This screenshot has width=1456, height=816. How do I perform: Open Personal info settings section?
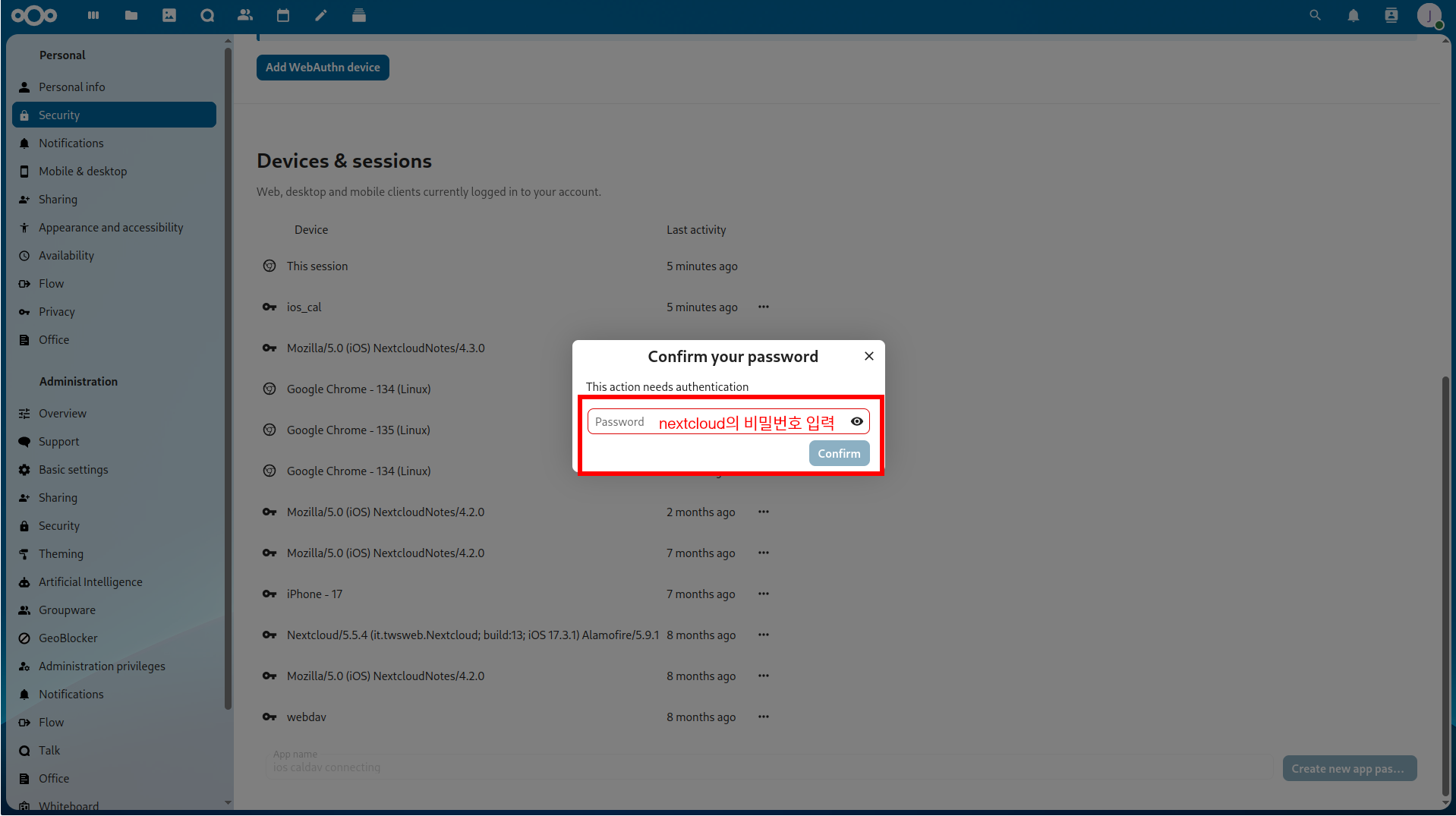[x=72, y=87]
